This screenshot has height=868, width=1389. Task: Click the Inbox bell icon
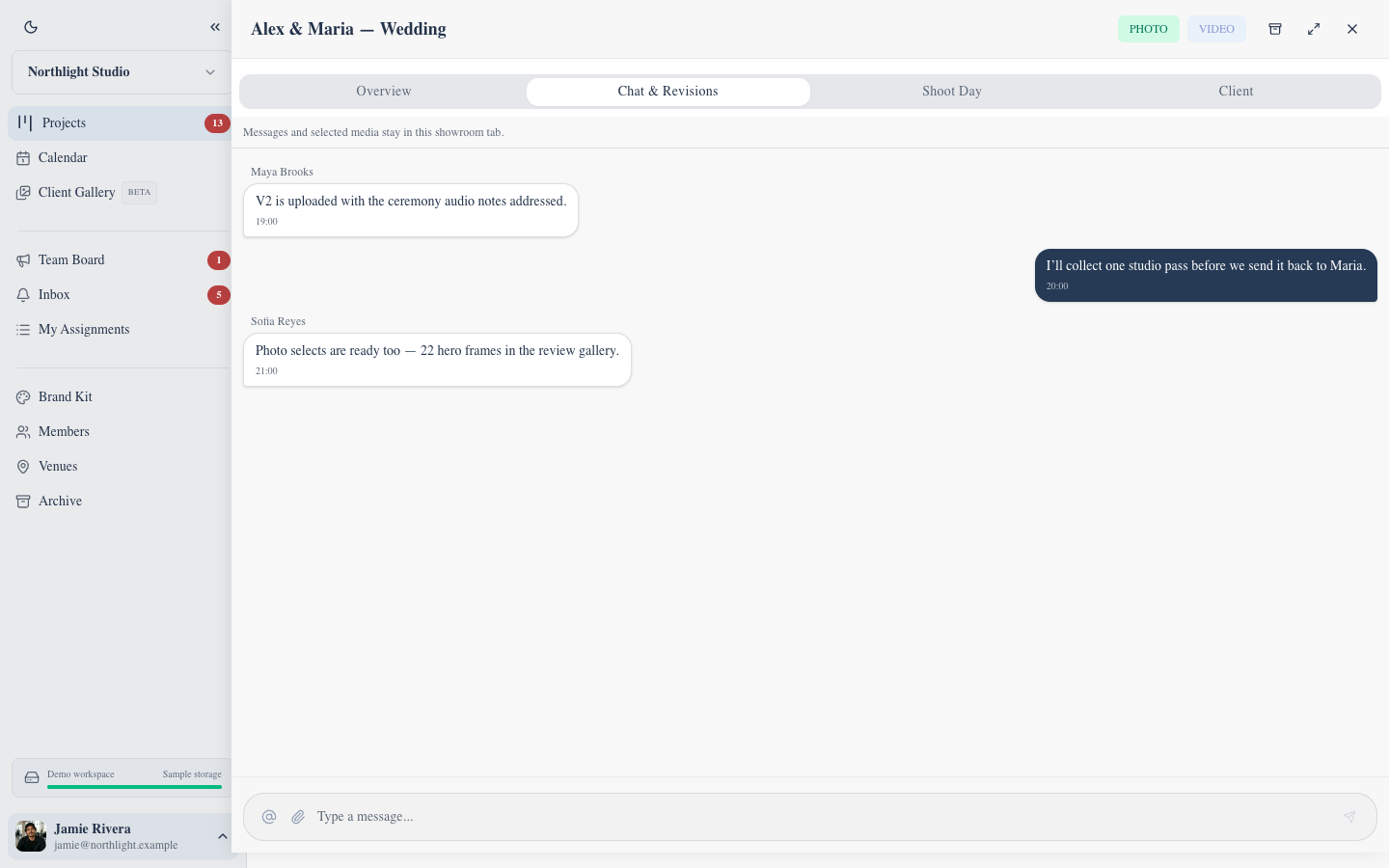(x=23, y=295)
